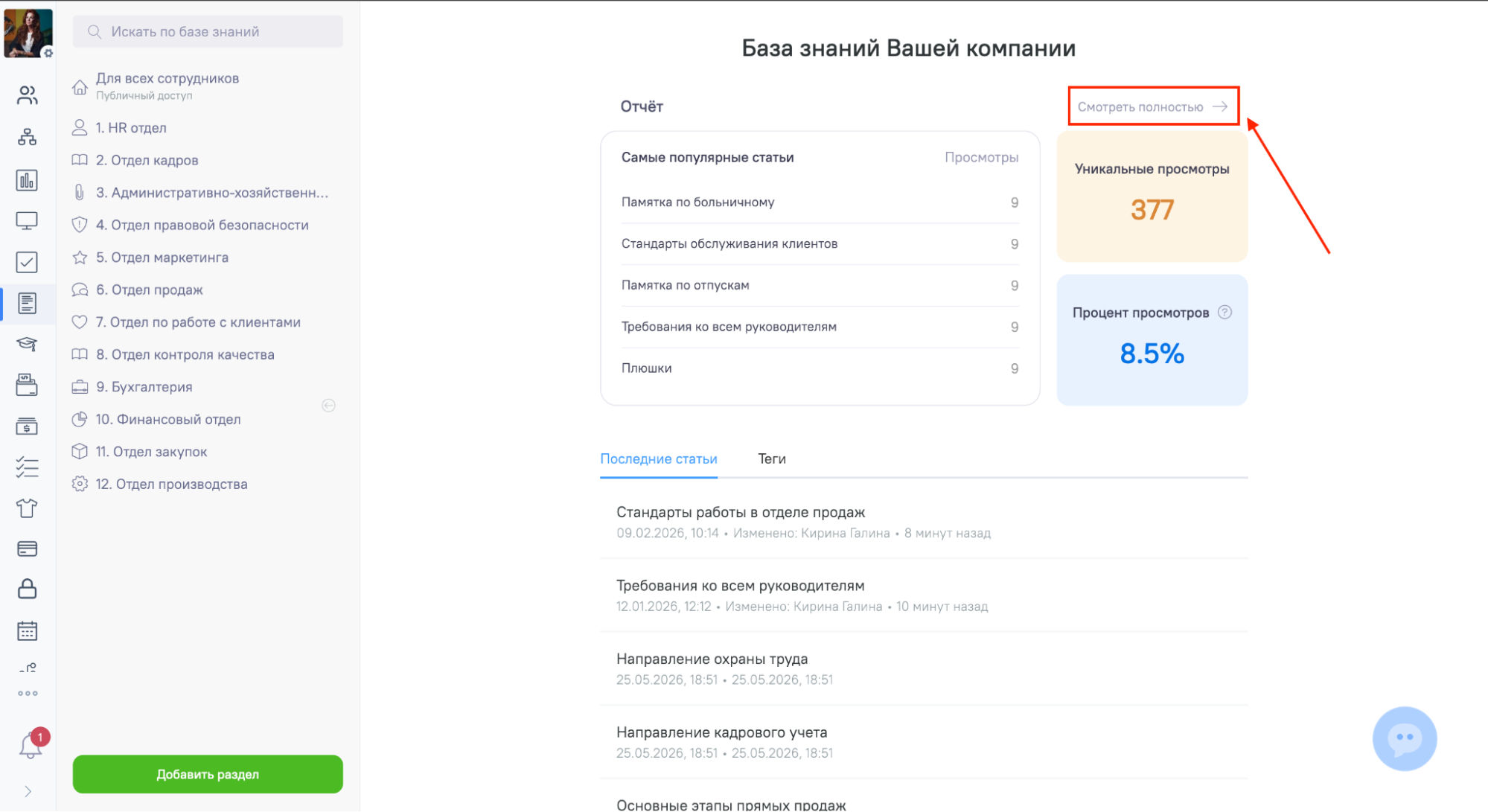Open section 9. Бухгалтерия
This screenshot has height=812, width=1488.
[x=144, y=387]
